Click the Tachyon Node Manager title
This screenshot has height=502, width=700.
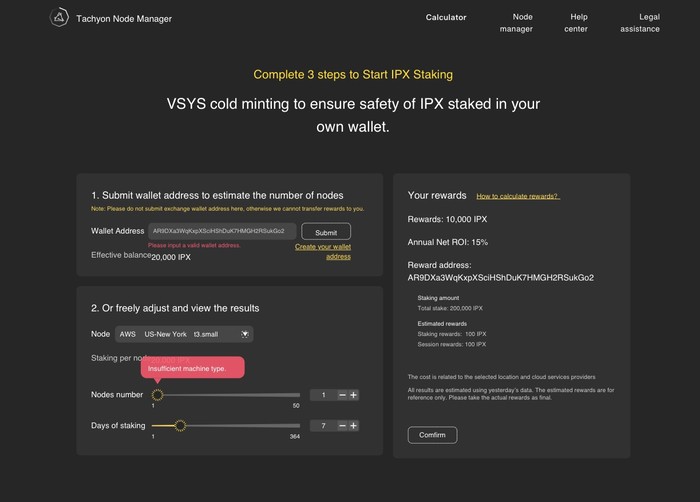tap(124, 19)
